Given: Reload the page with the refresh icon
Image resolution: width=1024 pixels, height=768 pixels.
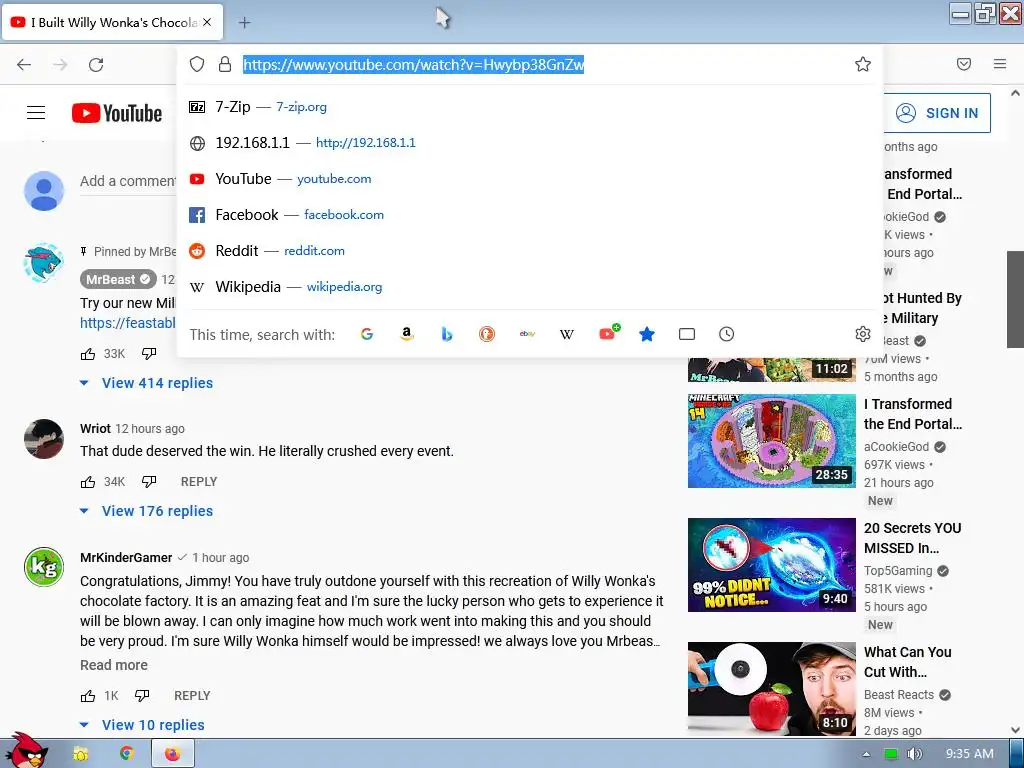Looking at the screenshot, I should coord(96,64).
